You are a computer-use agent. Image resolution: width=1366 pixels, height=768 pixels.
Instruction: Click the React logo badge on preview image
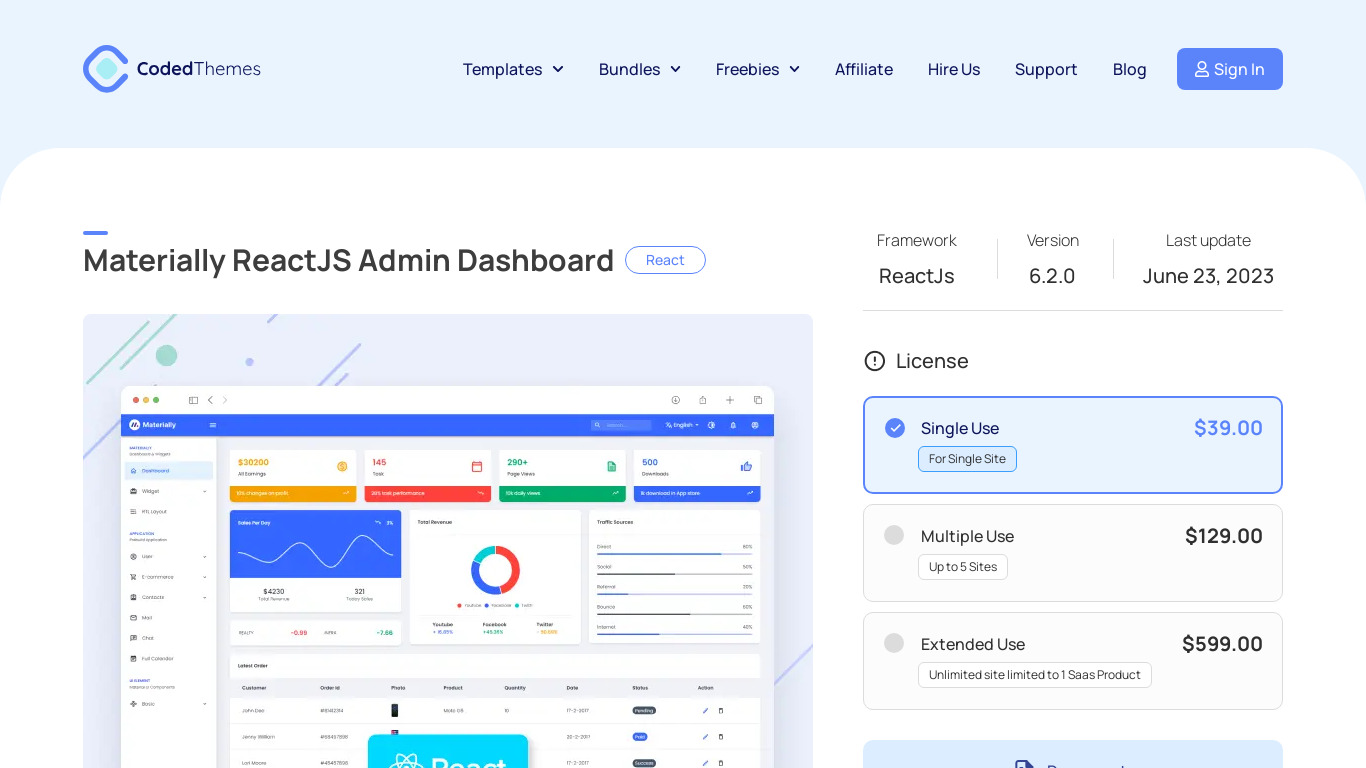[448, 752]
